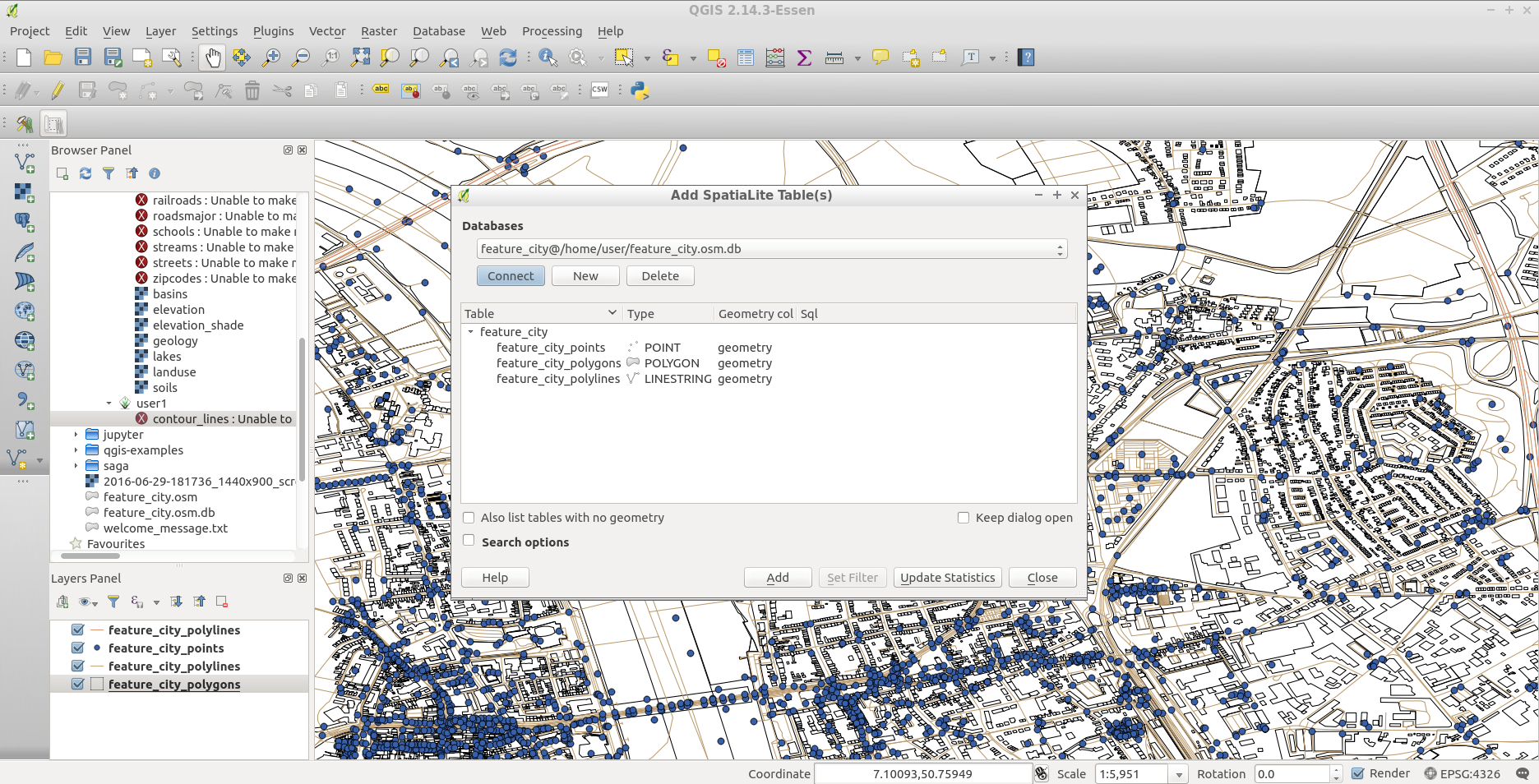Screen dimensions: 1539x784
Task: Click the Add WMS Layer globe icon
Action: (25, 340)
